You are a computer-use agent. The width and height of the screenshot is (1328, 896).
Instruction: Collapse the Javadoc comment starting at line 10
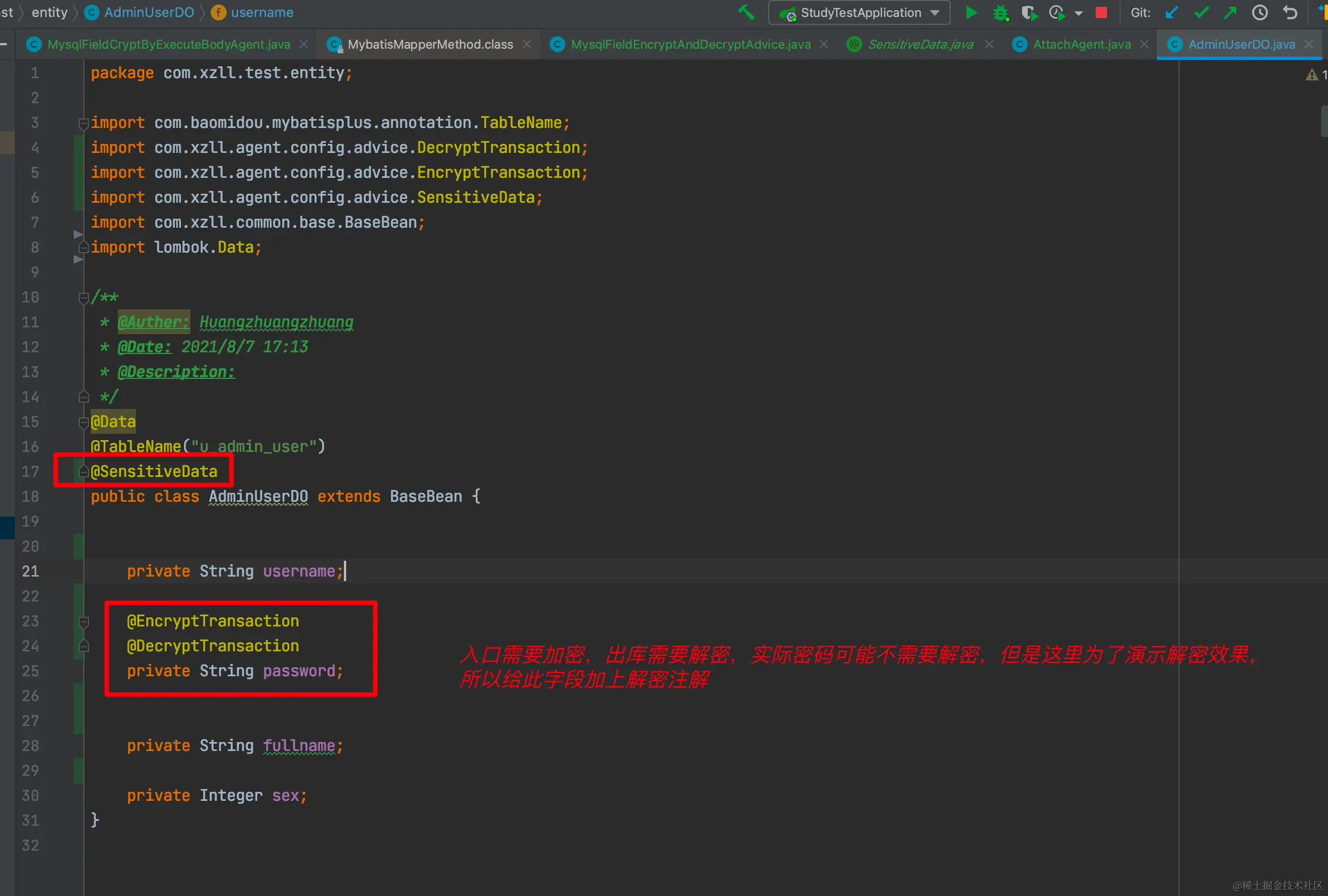pyautogui.click(x=83, y=297)
